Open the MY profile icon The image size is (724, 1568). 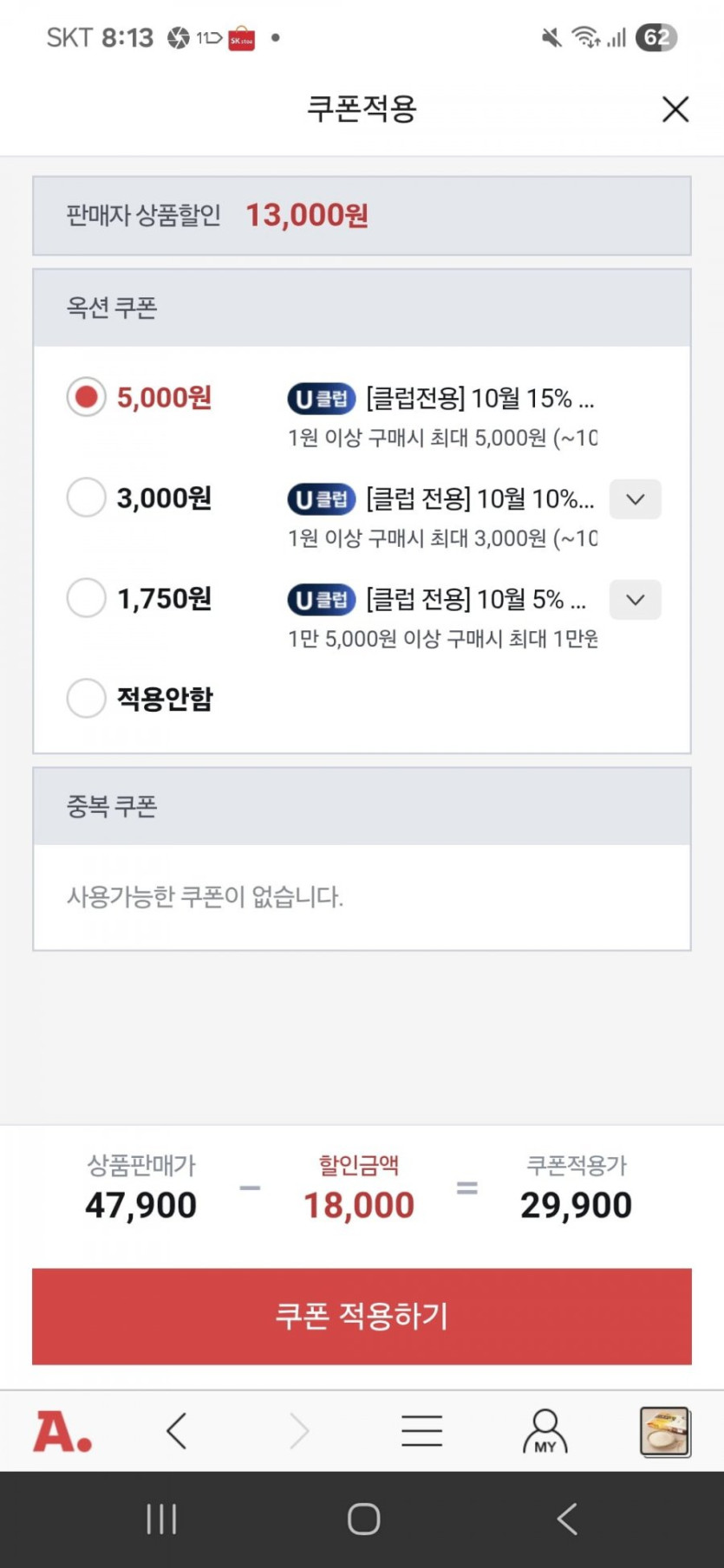(545, 1431)
